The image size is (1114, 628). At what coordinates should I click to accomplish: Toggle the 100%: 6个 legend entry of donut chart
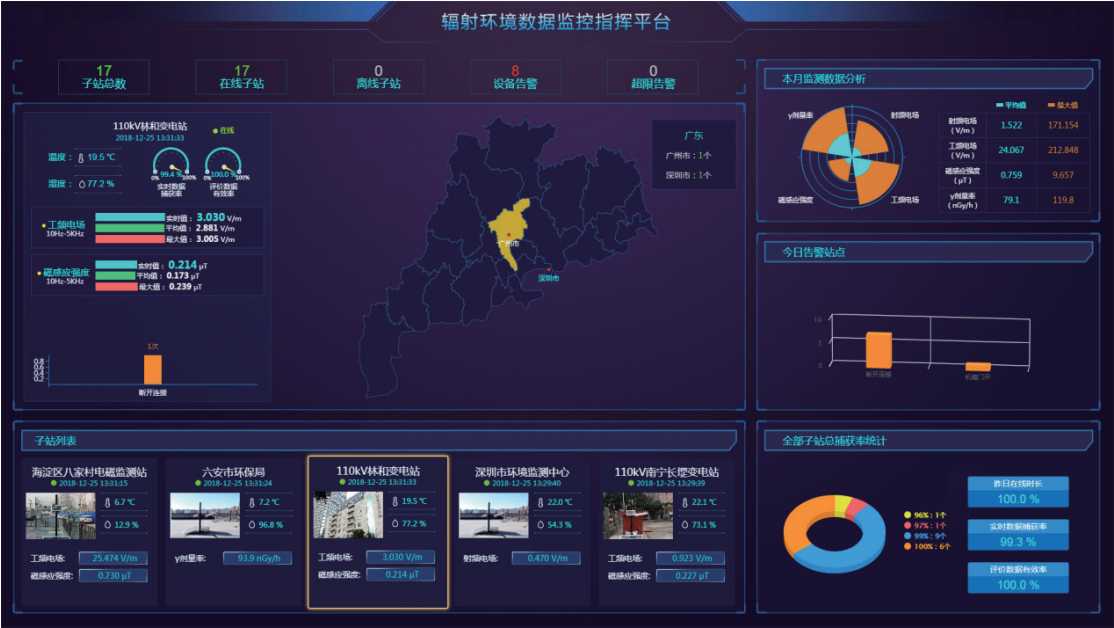coord(929,546)
